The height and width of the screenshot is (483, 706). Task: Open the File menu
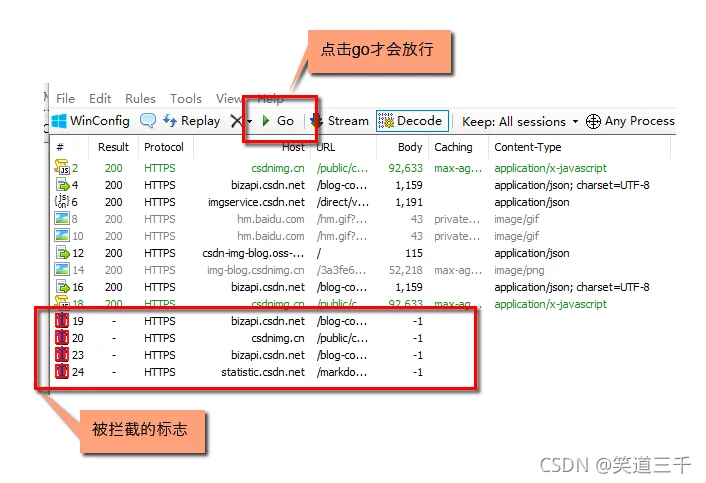click(x=65, y=98)
